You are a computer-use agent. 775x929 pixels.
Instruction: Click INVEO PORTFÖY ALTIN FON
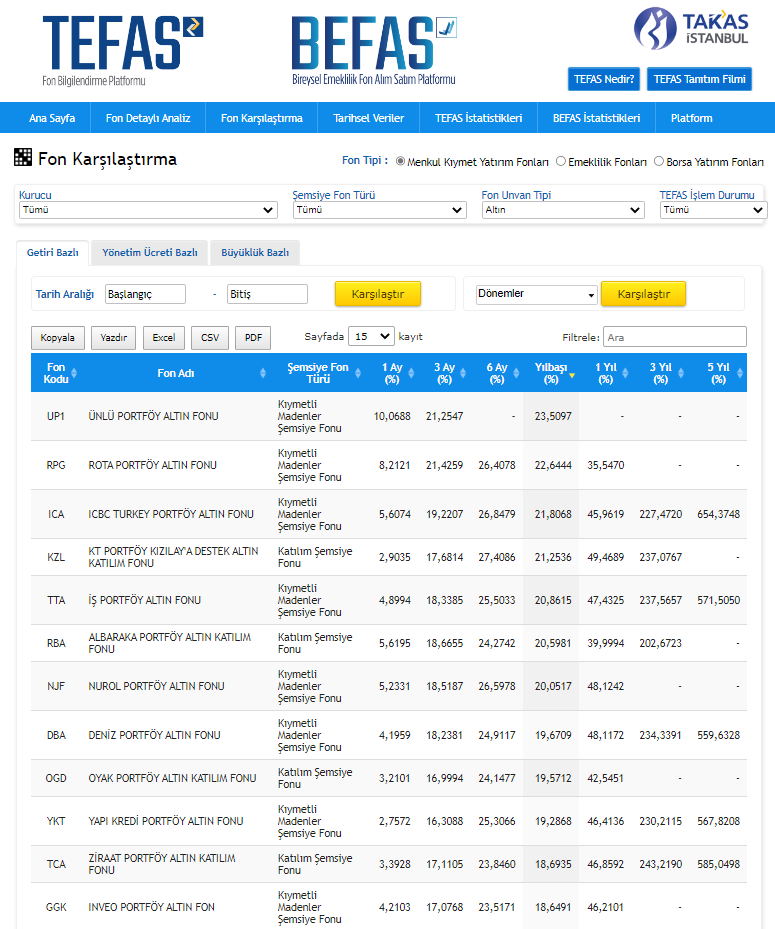tap(152, 907)
